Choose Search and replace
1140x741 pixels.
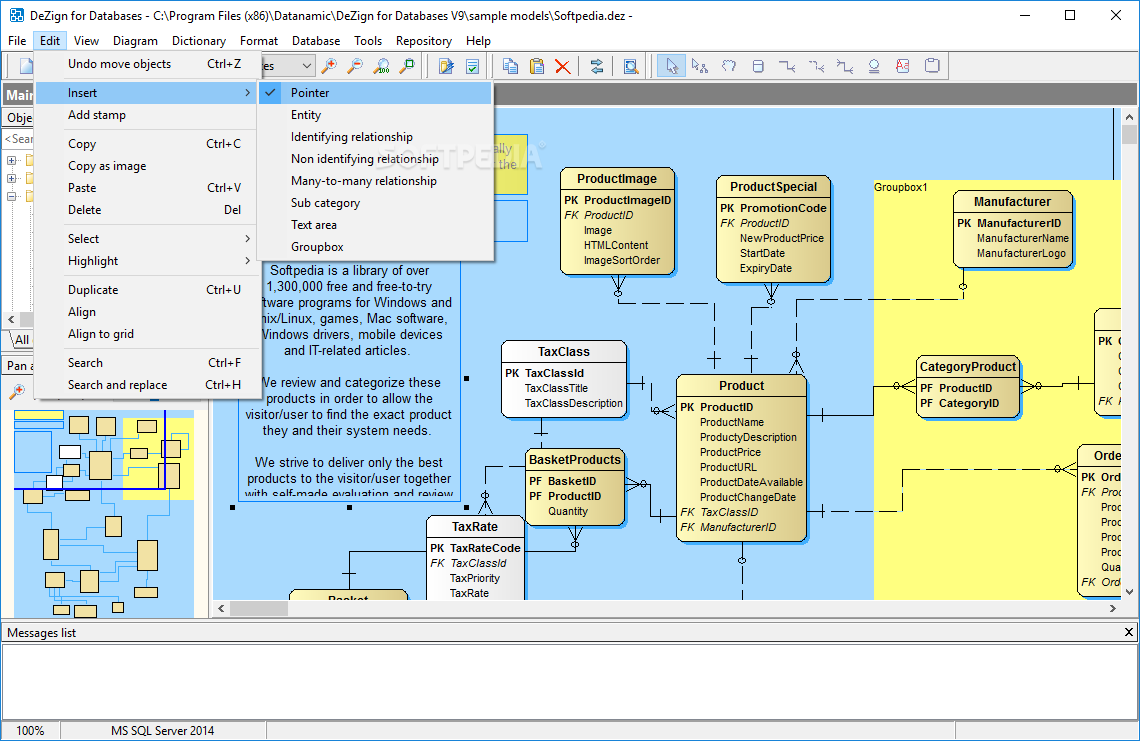[147, 385]
